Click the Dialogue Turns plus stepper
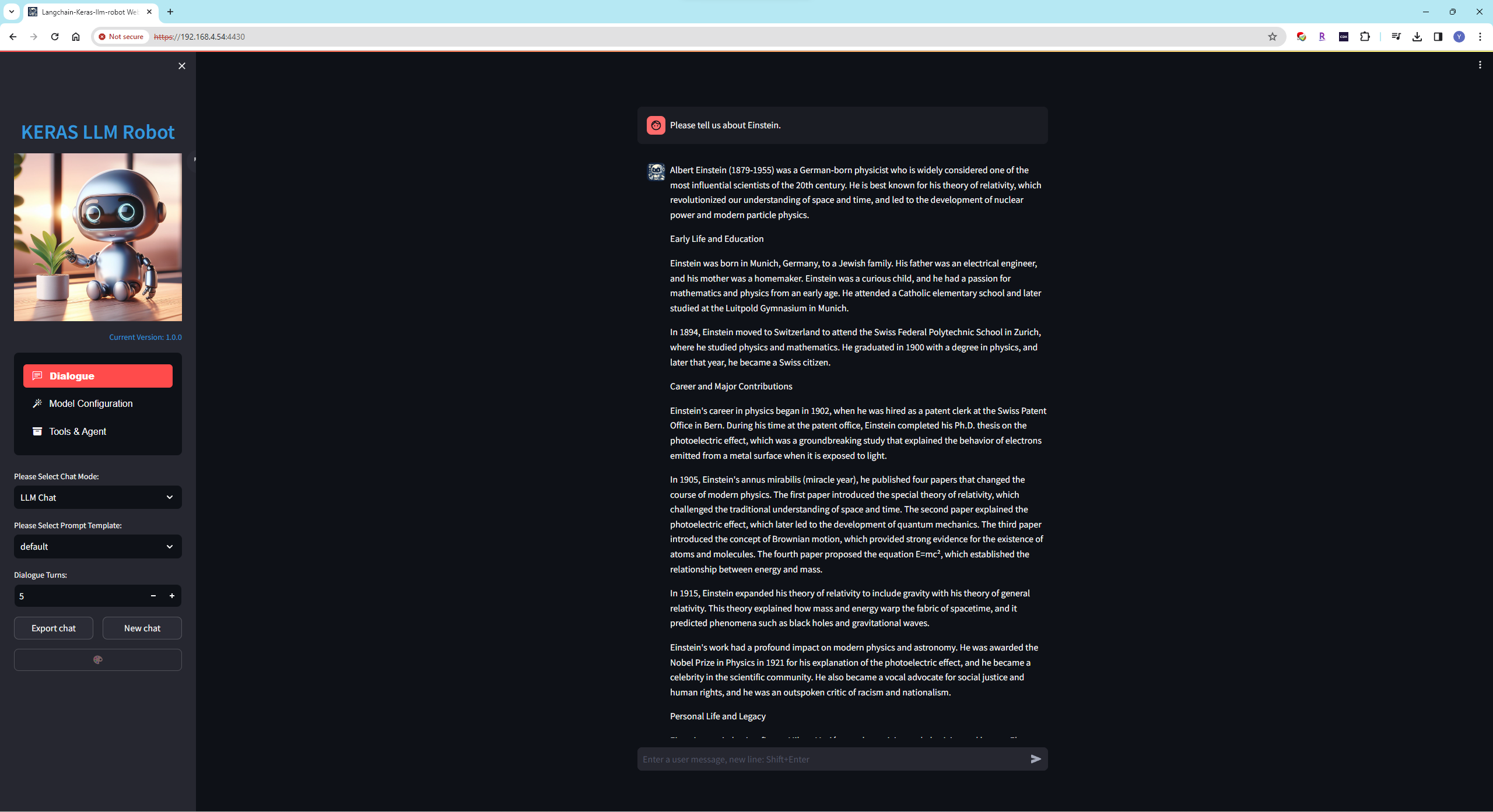 point(172,596)
